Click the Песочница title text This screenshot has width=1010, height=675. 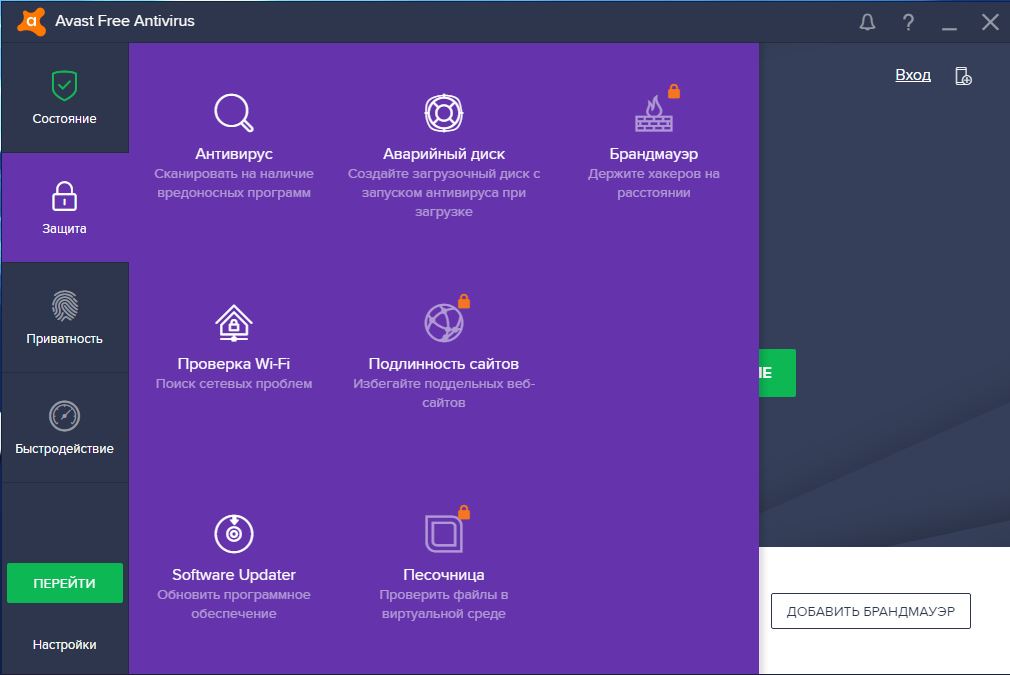443,575
